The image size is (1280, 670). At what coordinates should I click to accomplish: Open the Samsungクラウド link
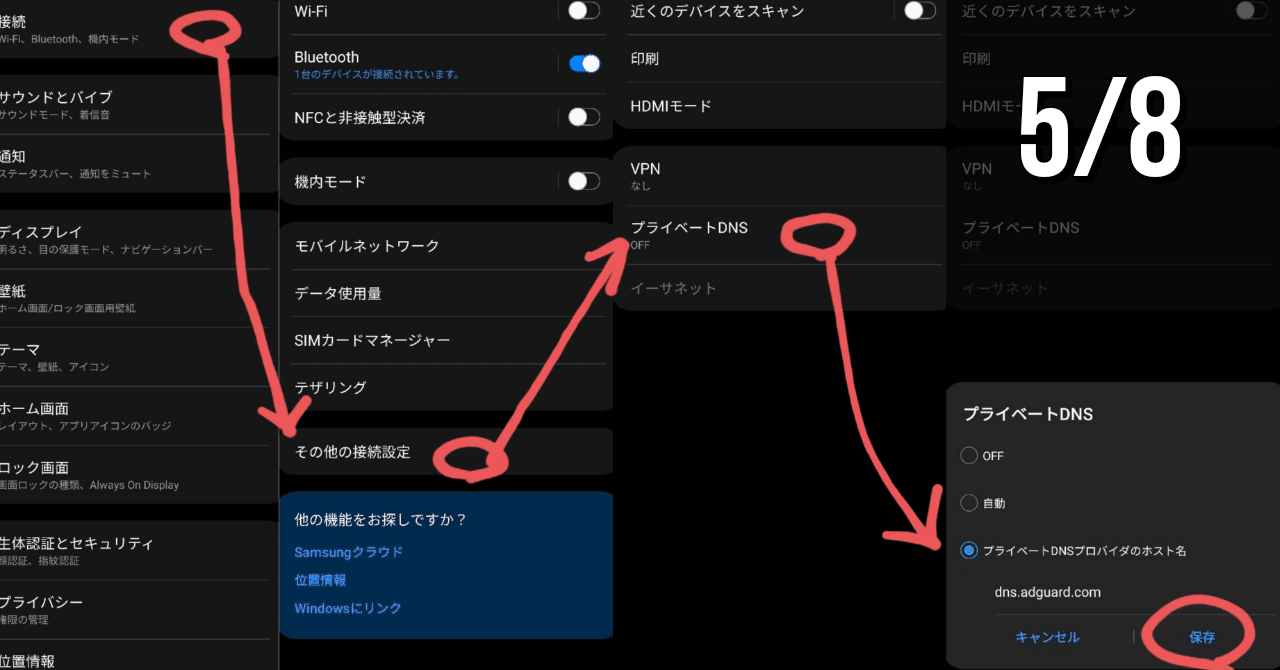click(348, 552)
